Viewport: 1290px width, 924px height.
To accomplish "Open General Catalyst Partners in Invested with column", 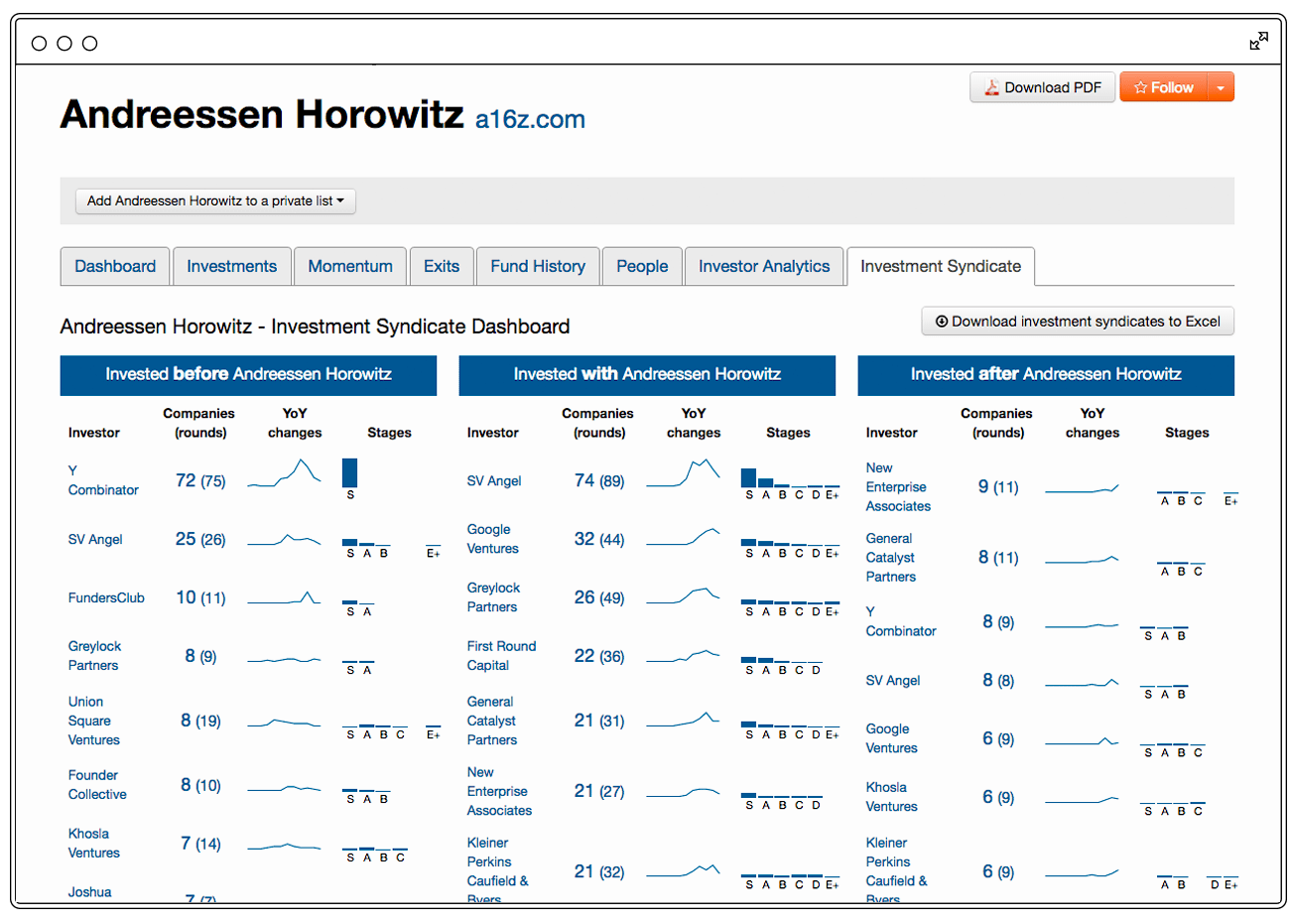I will click(491, 721).
